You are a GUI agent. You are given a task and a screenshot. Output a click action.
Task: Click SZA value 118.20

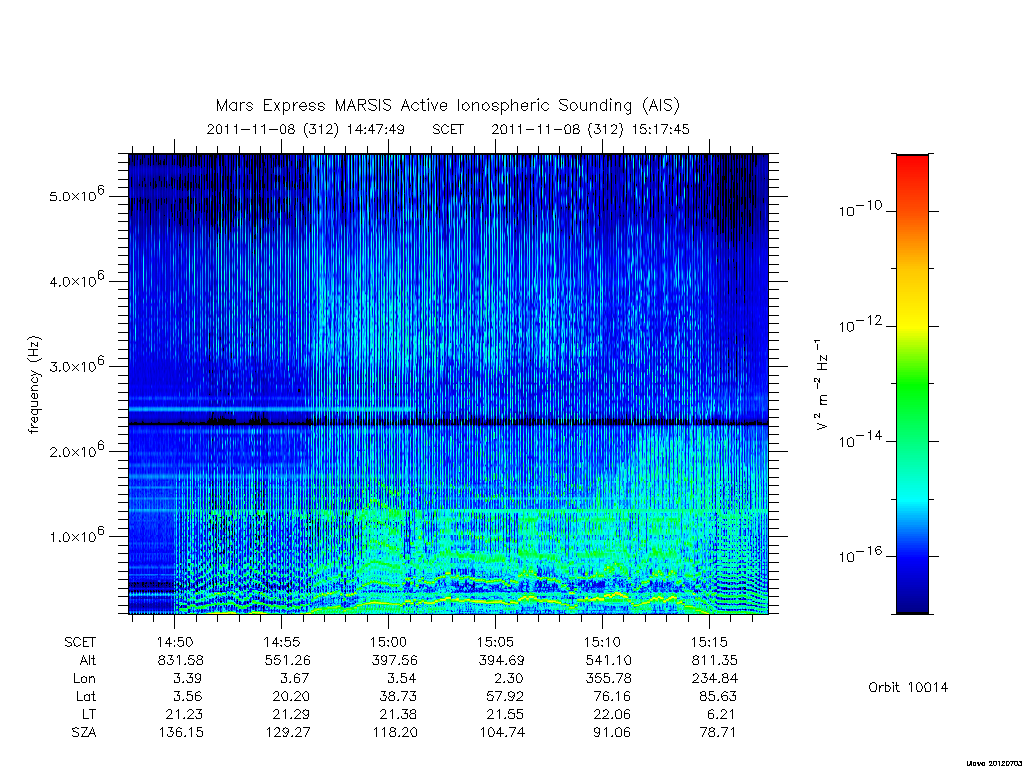pos(394,733)
